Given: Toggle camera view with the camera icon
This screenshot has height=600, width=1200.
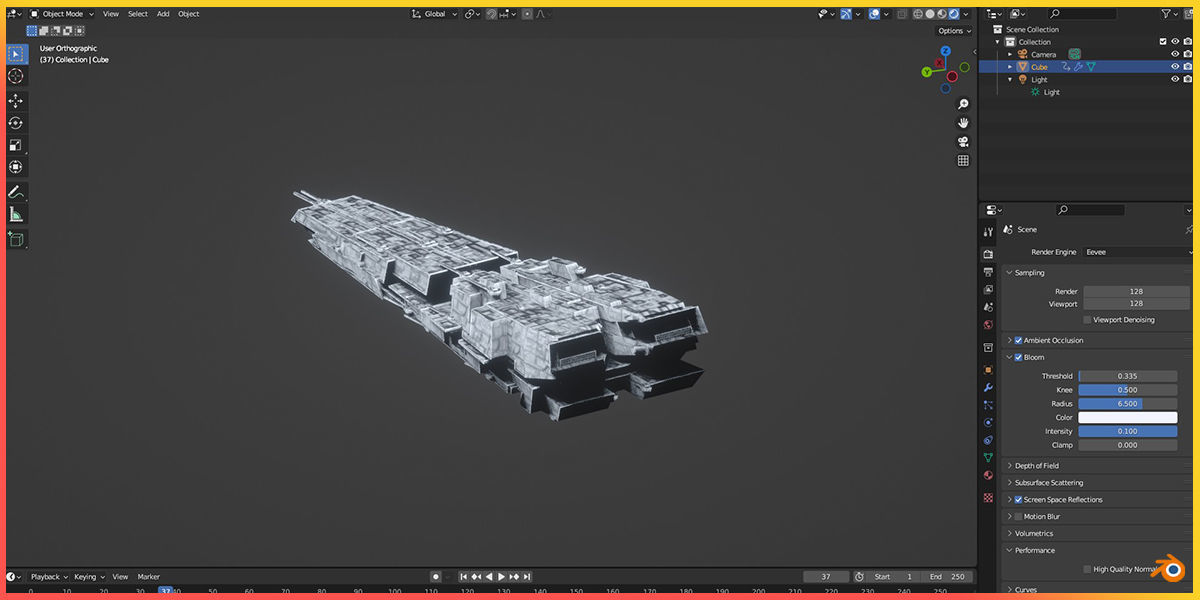Looking at the screenshot, I should pyautogui.click(x=963, y=142).
